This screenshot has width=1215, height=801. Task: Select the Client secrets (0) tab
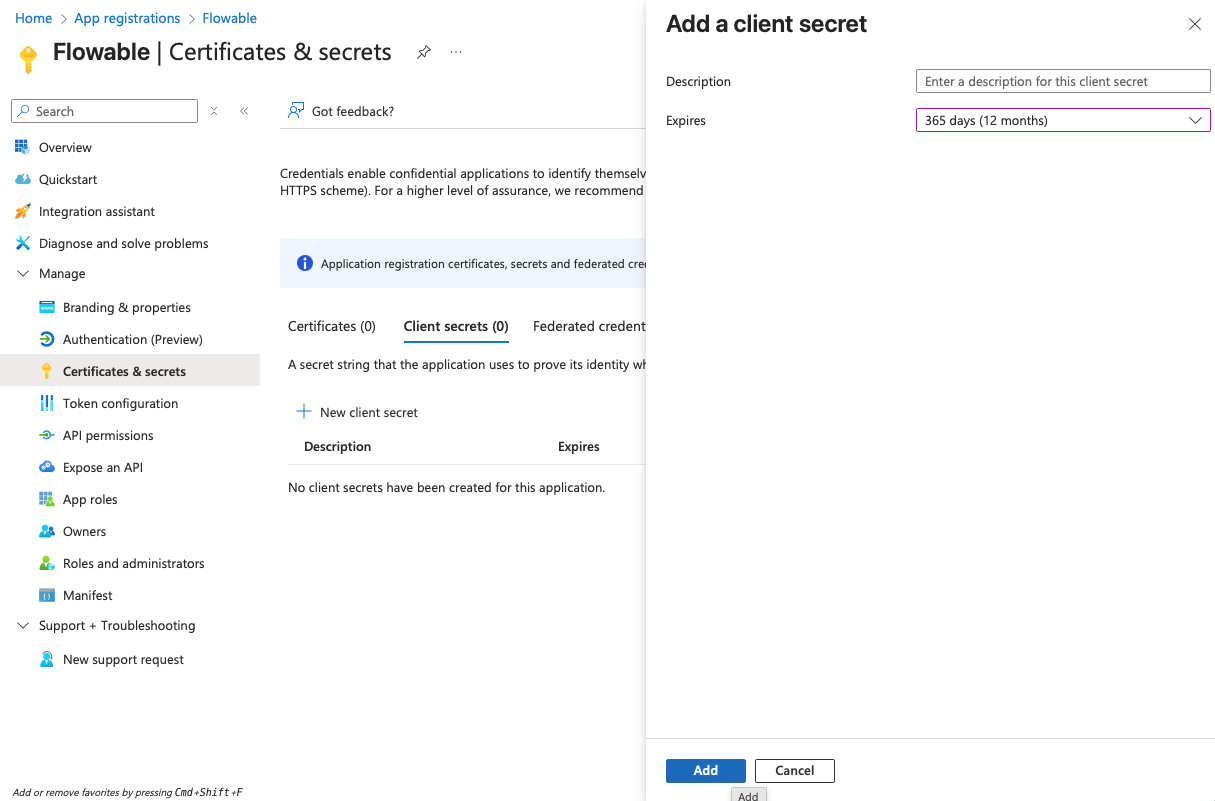pyautogui.click(x=456, y=326)
